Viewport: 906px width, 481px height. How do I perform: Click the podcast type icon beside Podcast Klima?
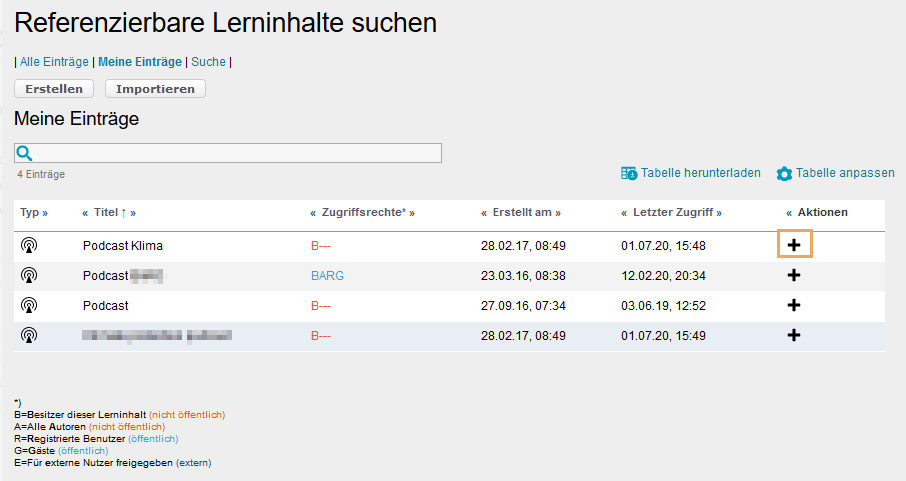(29, 245)
